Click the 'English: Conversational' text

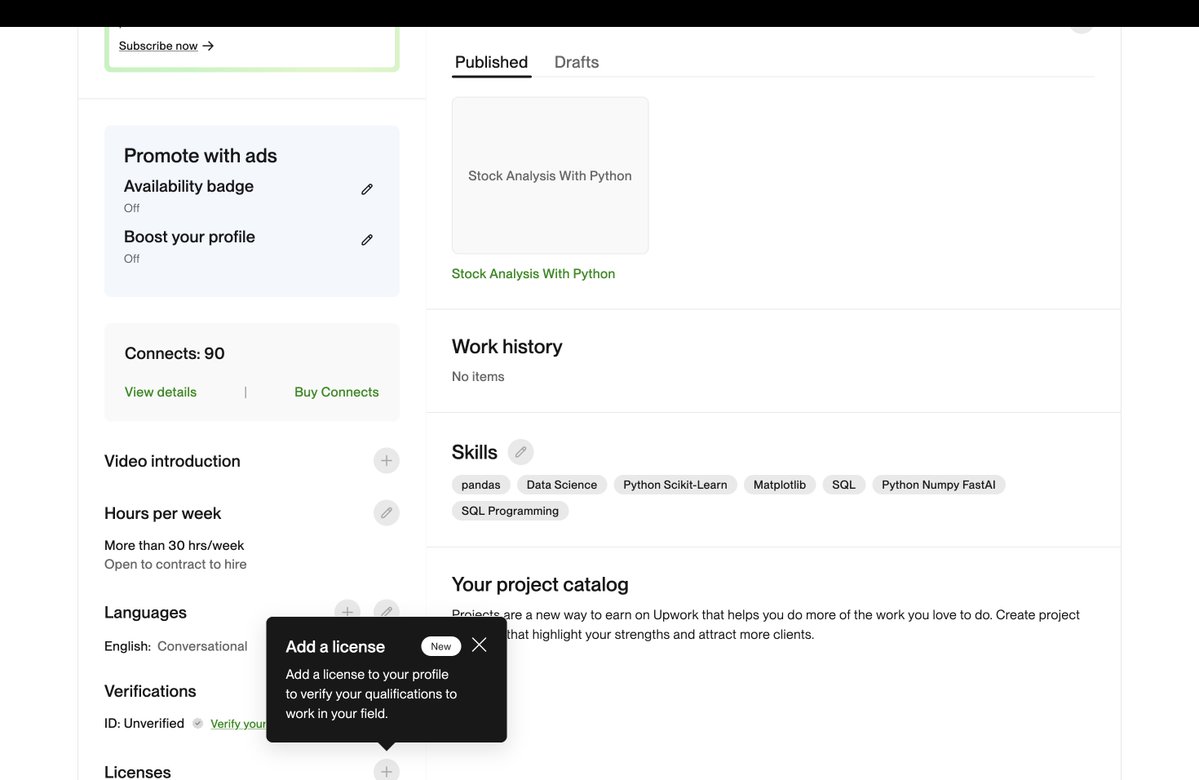pyautogui.click(x=176, y=646)
